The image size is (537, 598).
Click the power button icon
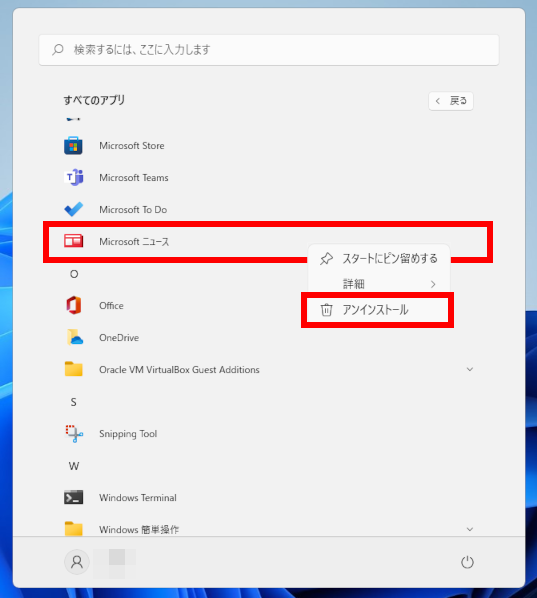pyautogui.click(x=467, y=562)
